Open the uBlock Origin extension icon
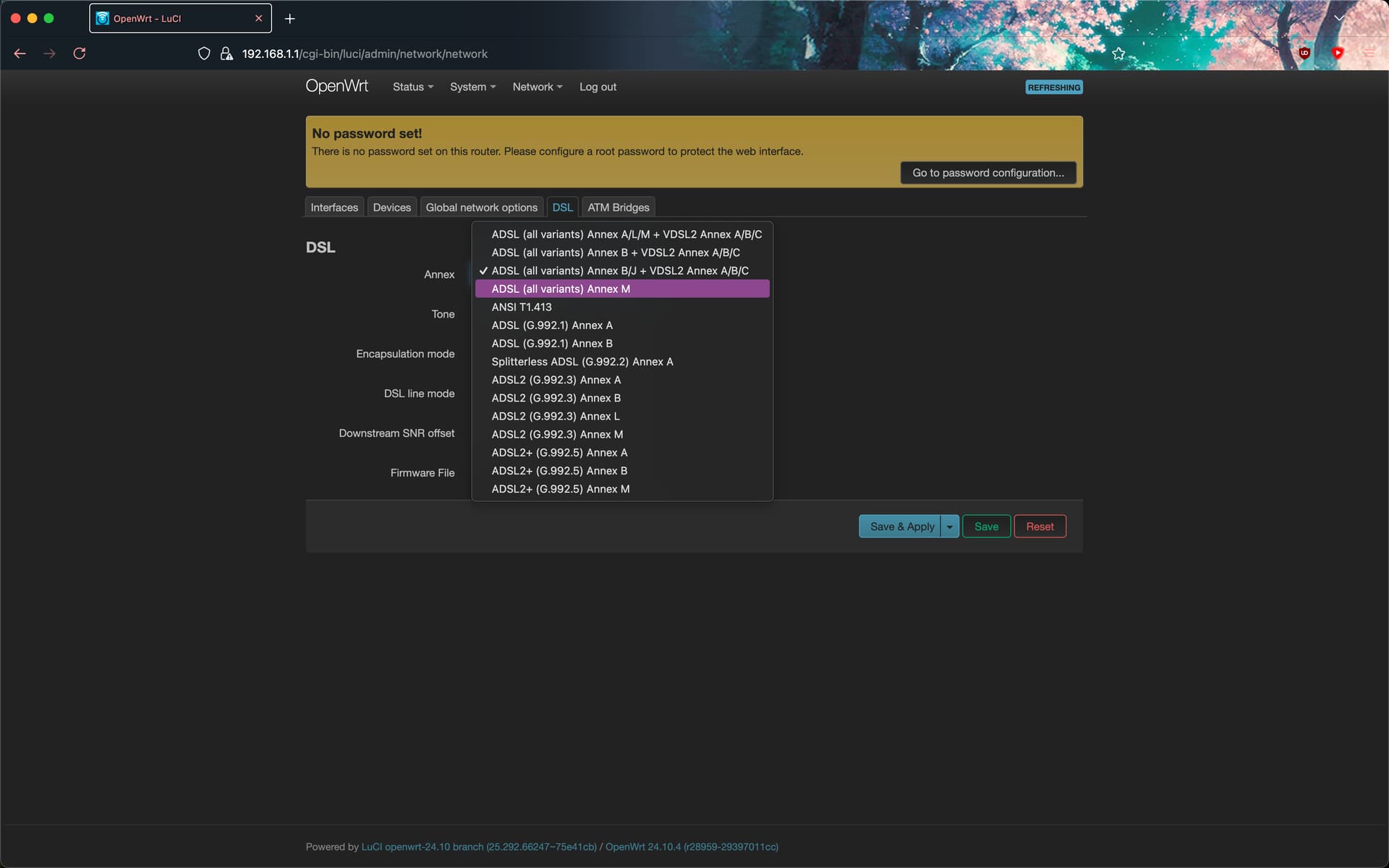 [x=1304, y=53]
